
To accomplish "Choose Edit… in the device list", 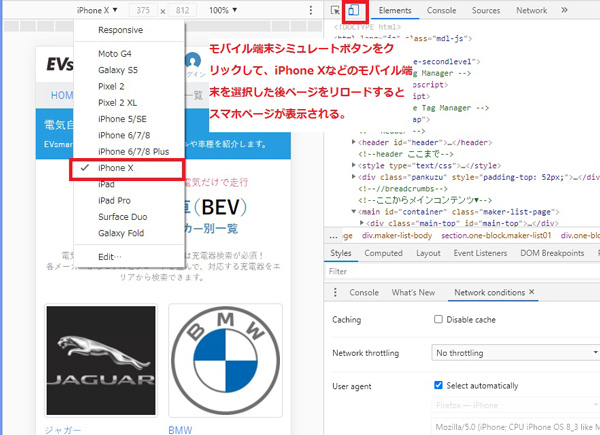I will pos(129,257).
